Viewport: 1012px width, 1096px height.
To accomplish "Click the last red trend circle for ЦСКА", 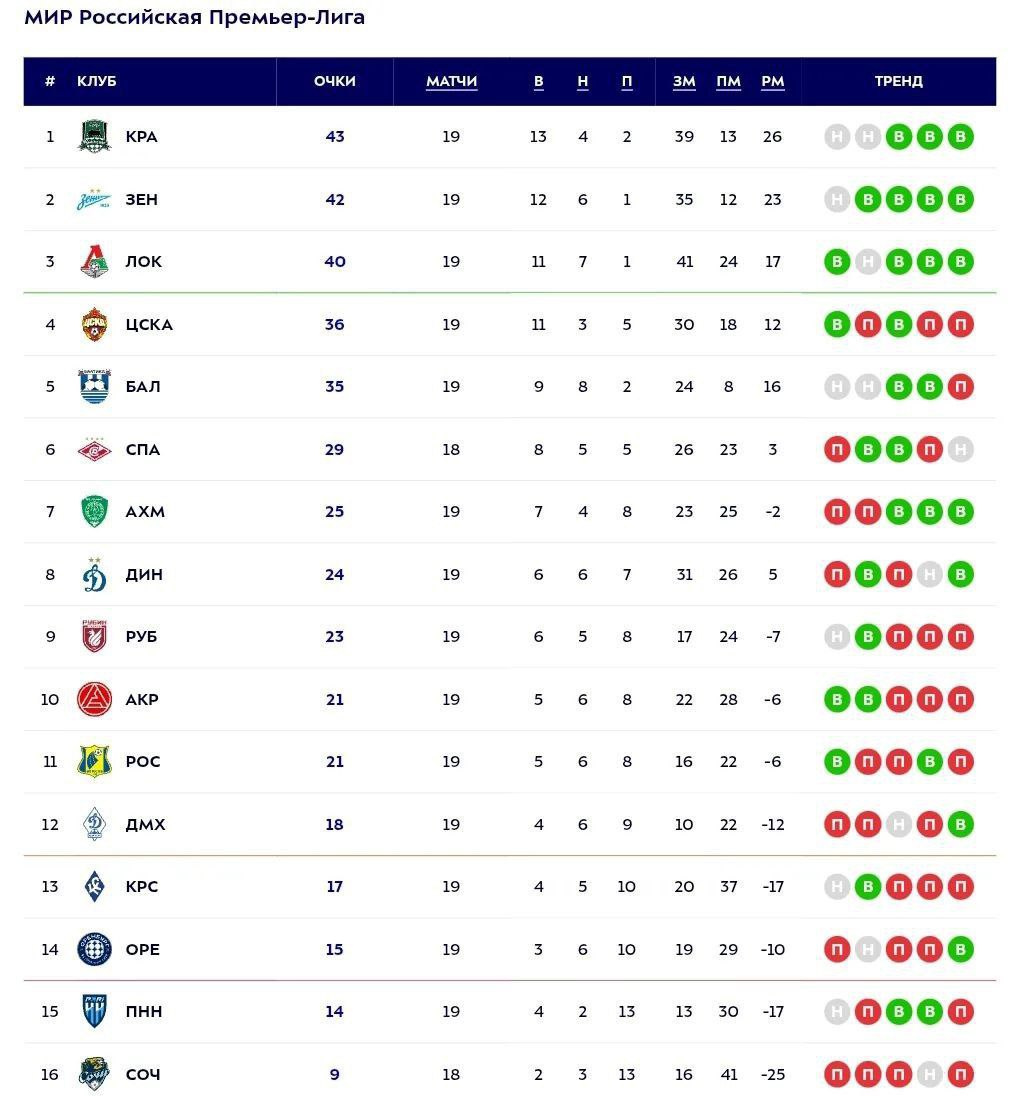I will 960,324.
